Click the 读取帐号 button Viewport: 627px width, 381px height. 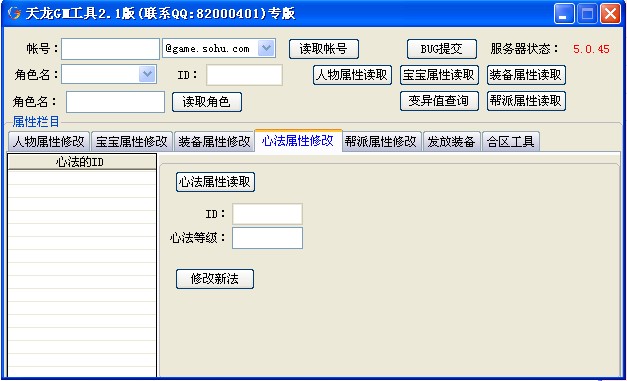323,49
